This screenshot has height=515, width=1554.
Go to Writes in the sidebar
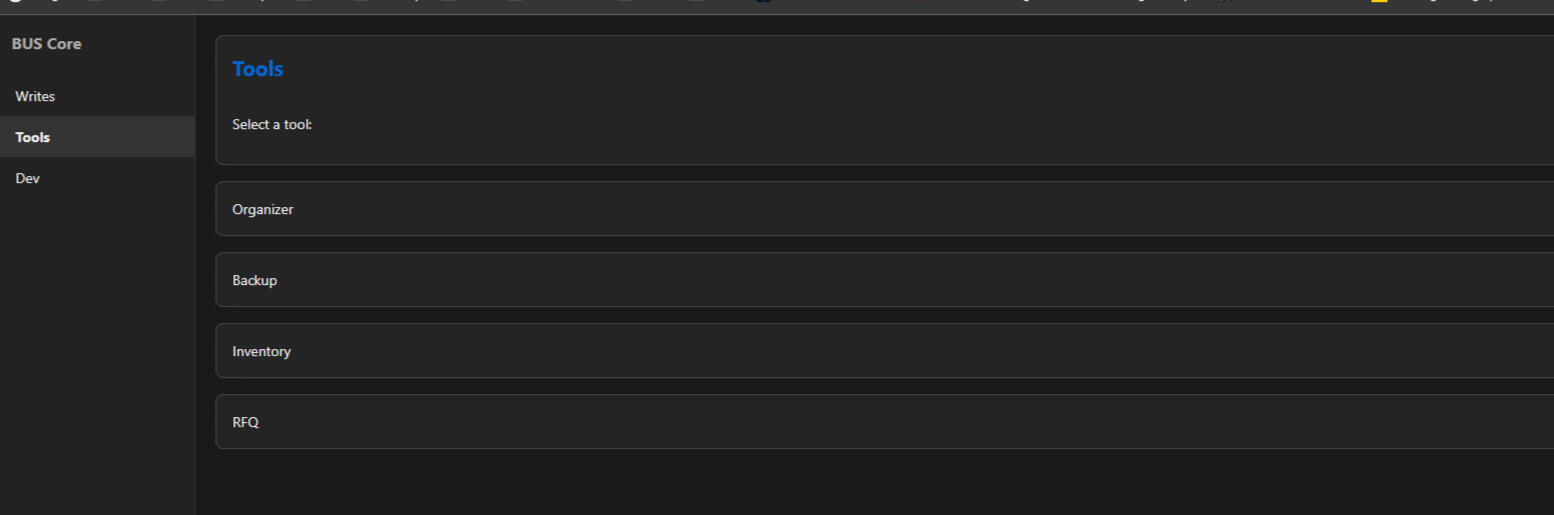tap(97, 97)
